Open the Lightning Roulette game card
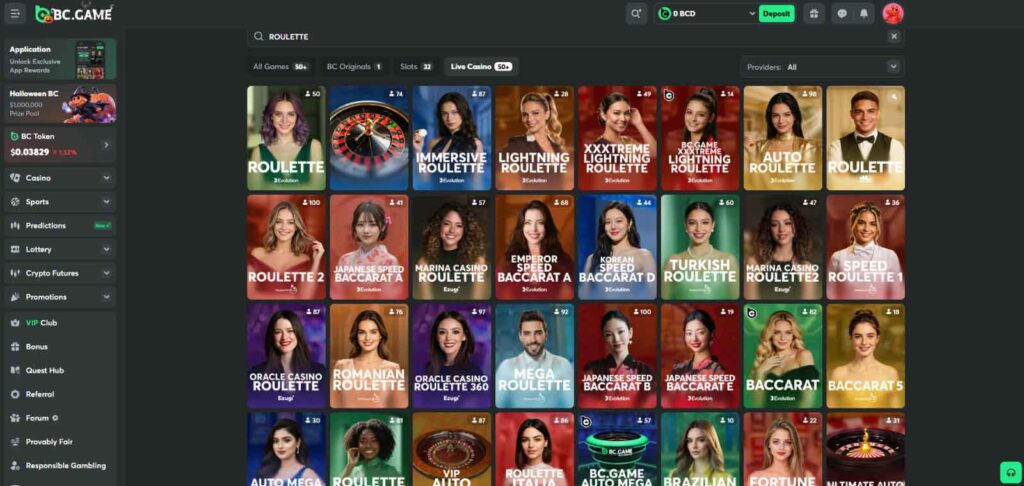 [x=534, y=138]
